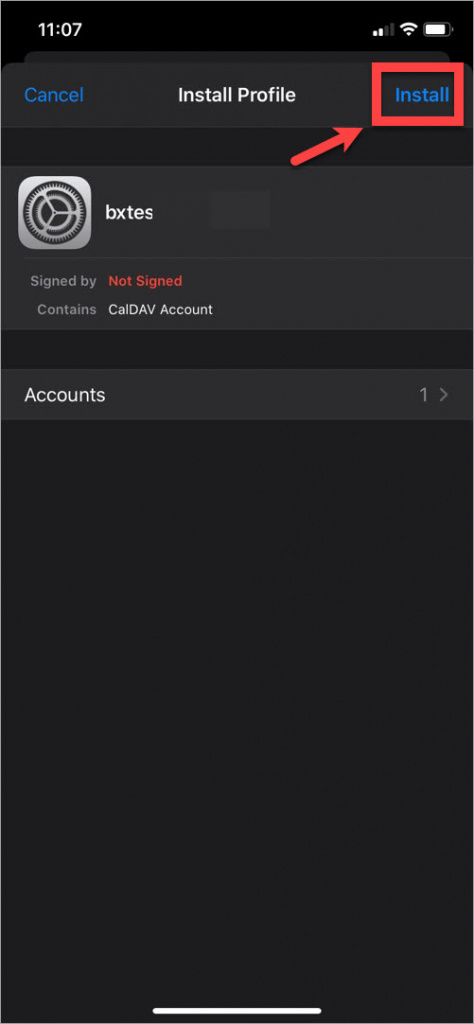This screenshot has height=1024, width=474.
Task: Tap the account count number 1
Action: [x=424, y=394]
